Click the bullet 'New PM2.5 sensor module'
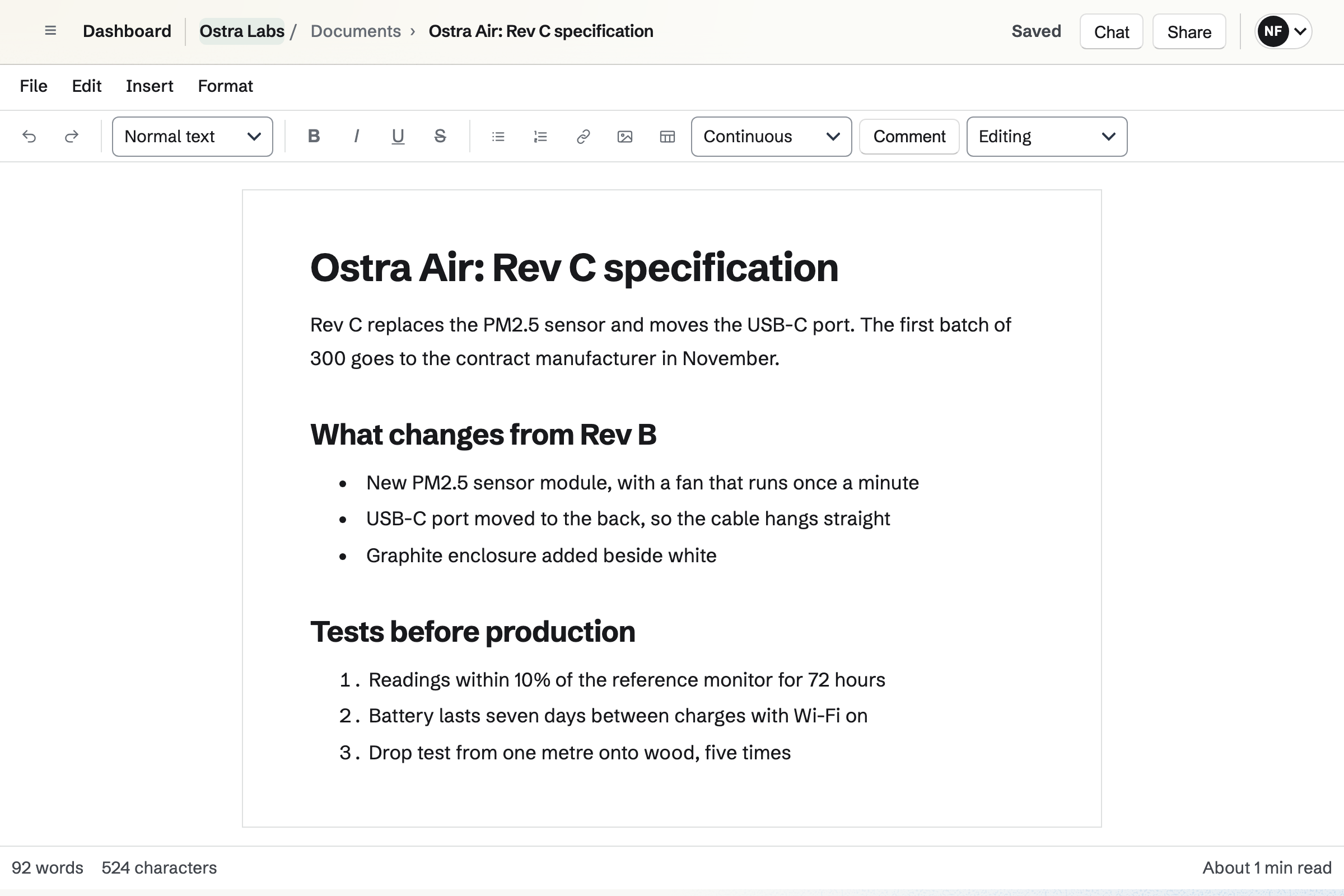This screenshot has width=1344, height=896. coord(642,483)
